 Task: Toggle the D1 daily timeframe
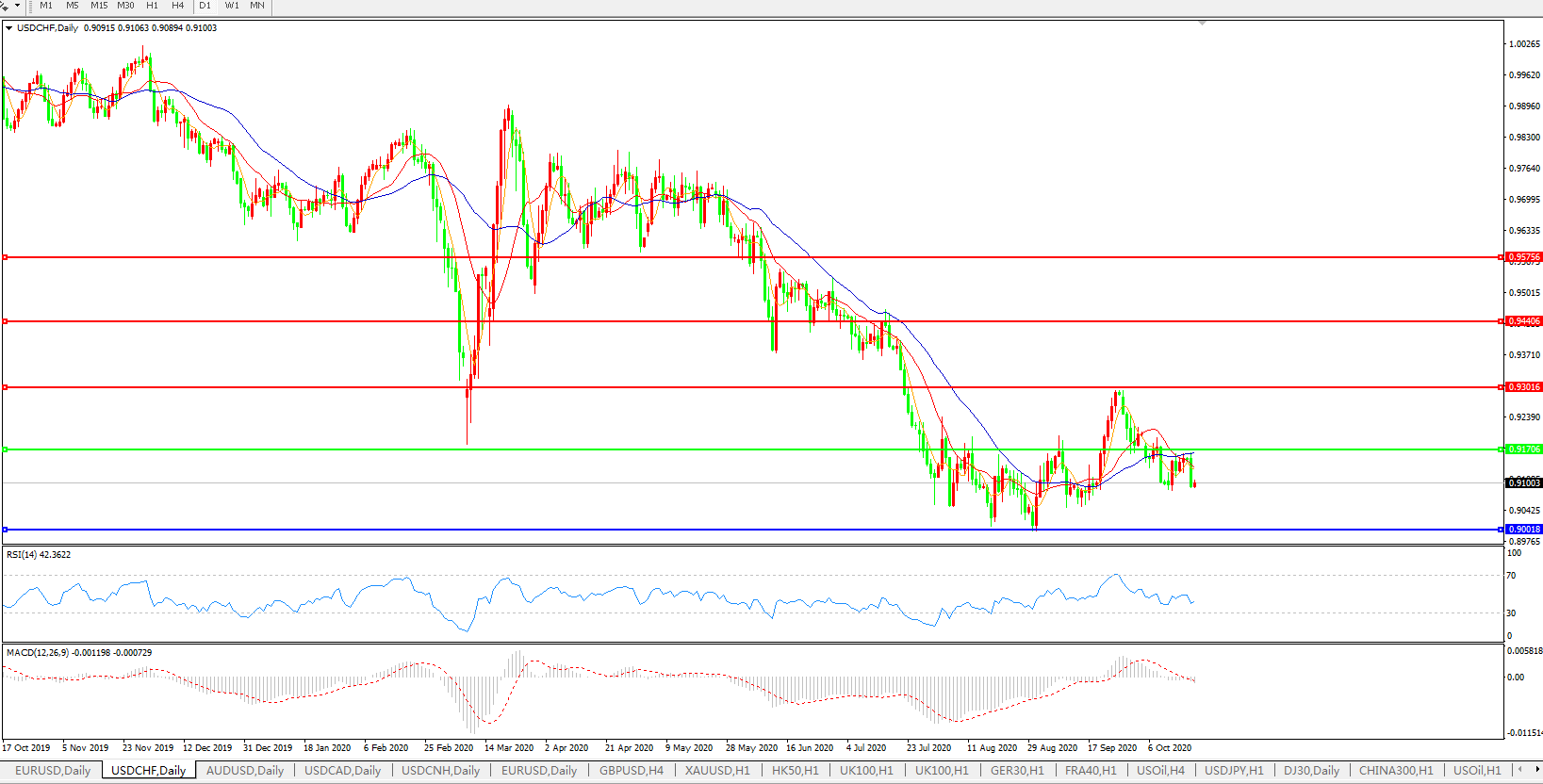tap(205, 6)
